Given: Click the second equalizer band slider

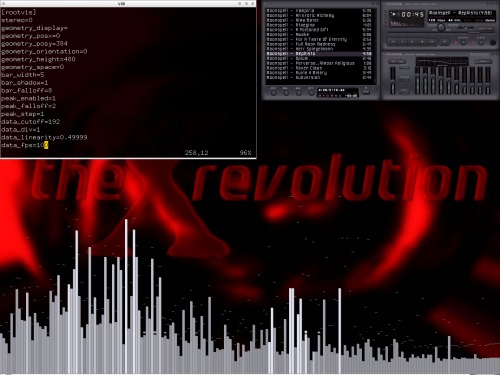Looking at the screenshot, I should click(425, 80).
